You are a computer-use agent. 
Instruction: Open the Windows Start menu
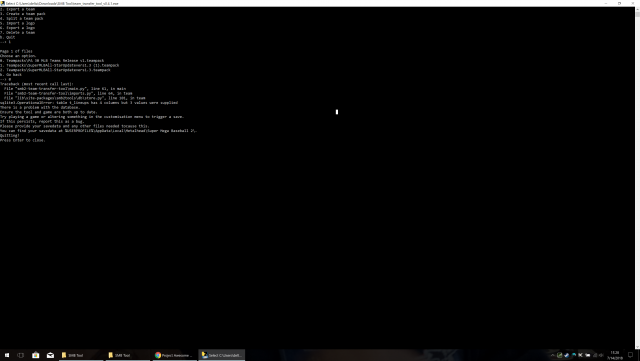7,355
